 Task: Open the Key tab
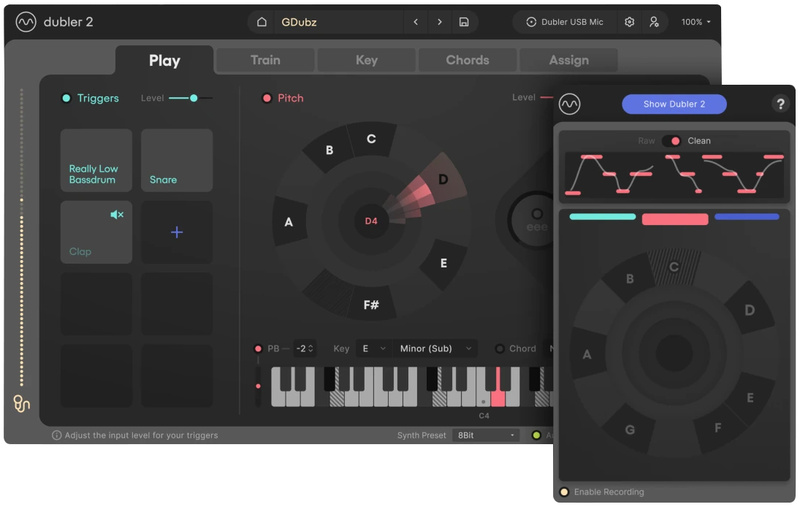pyautogui.click(x=366, y=60)
